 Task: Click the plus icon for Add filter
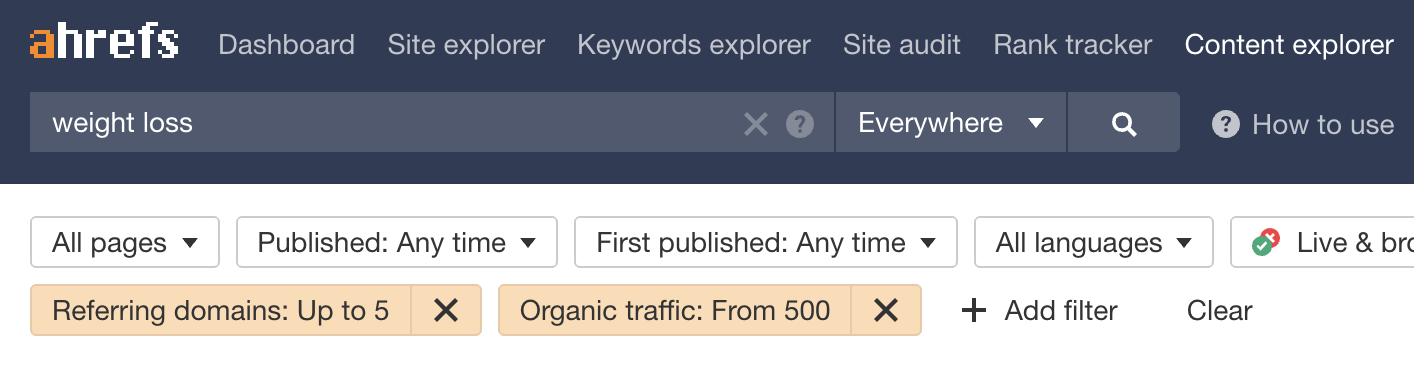[x=973, y=311]
